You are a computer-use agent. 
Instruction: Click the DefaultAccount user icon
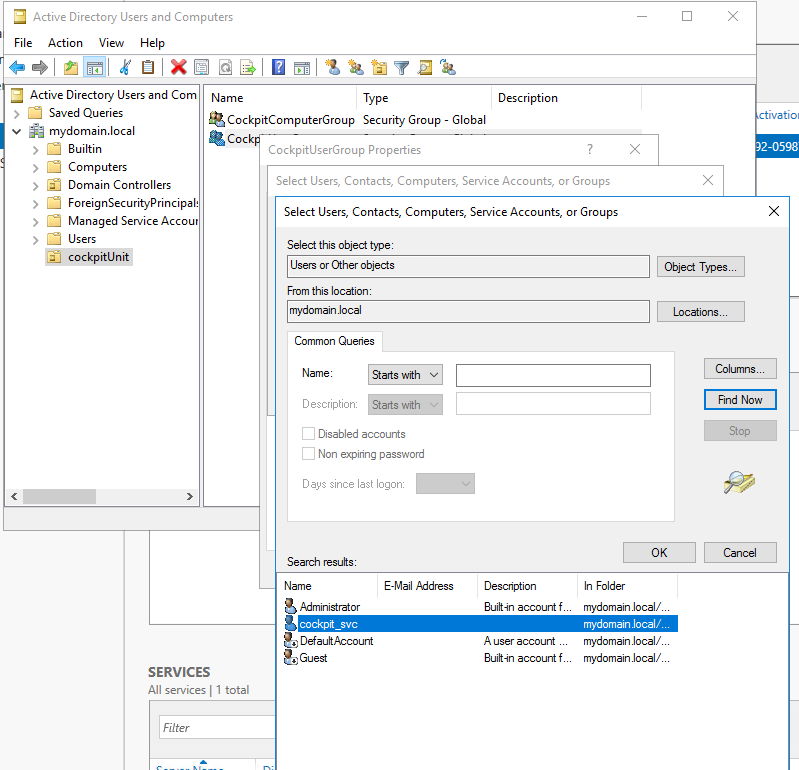point(290,641)
